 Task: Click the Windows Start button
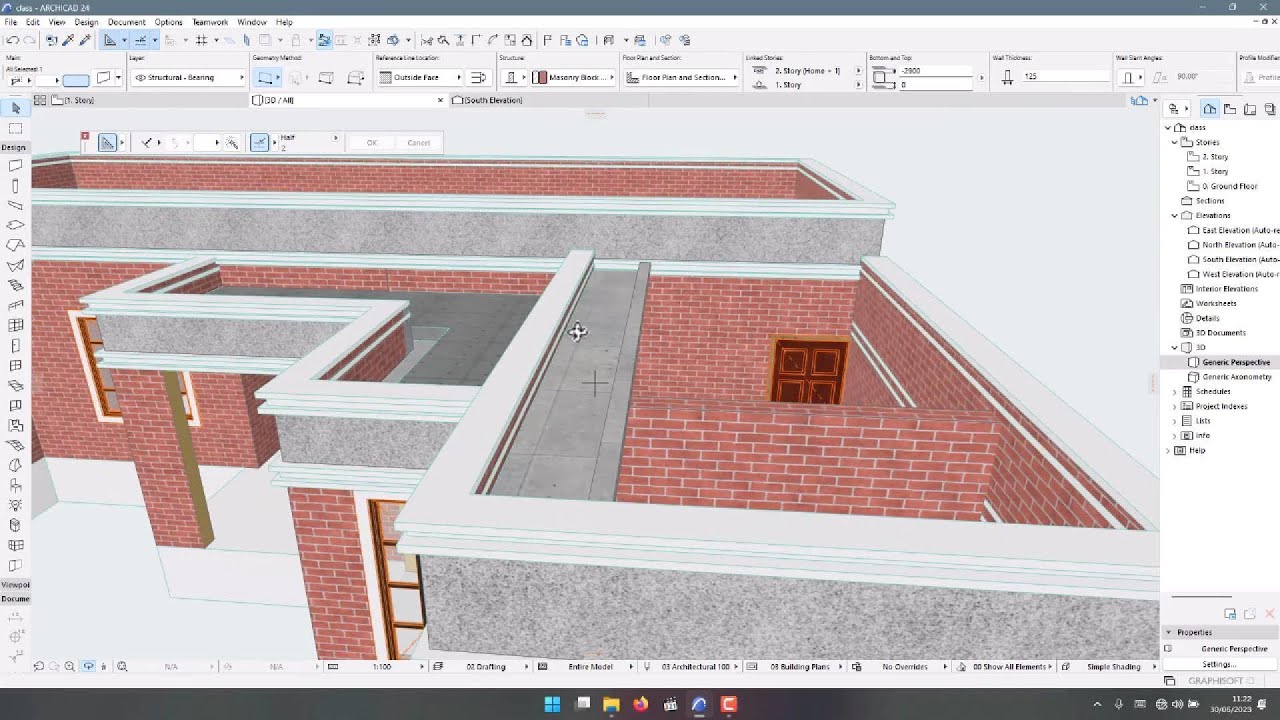[552, 704]
